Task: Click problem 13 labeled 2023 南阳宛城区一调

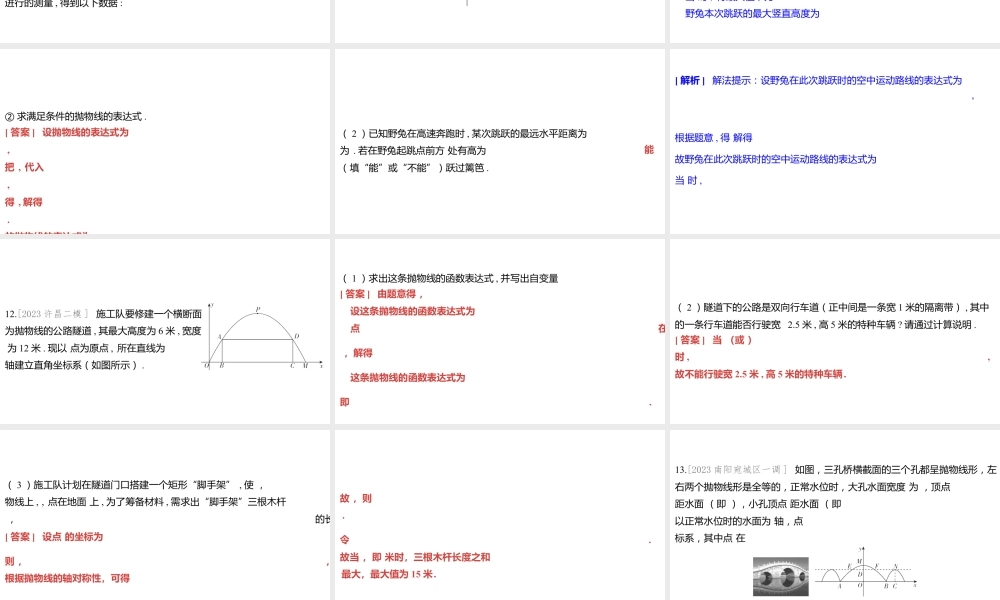Action: point(730,467)
